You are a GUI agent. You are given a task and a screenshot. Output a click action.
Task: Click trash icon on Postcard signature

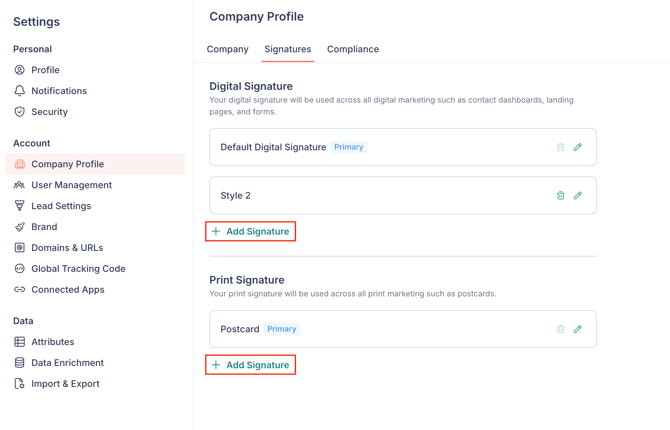[561, 329]
